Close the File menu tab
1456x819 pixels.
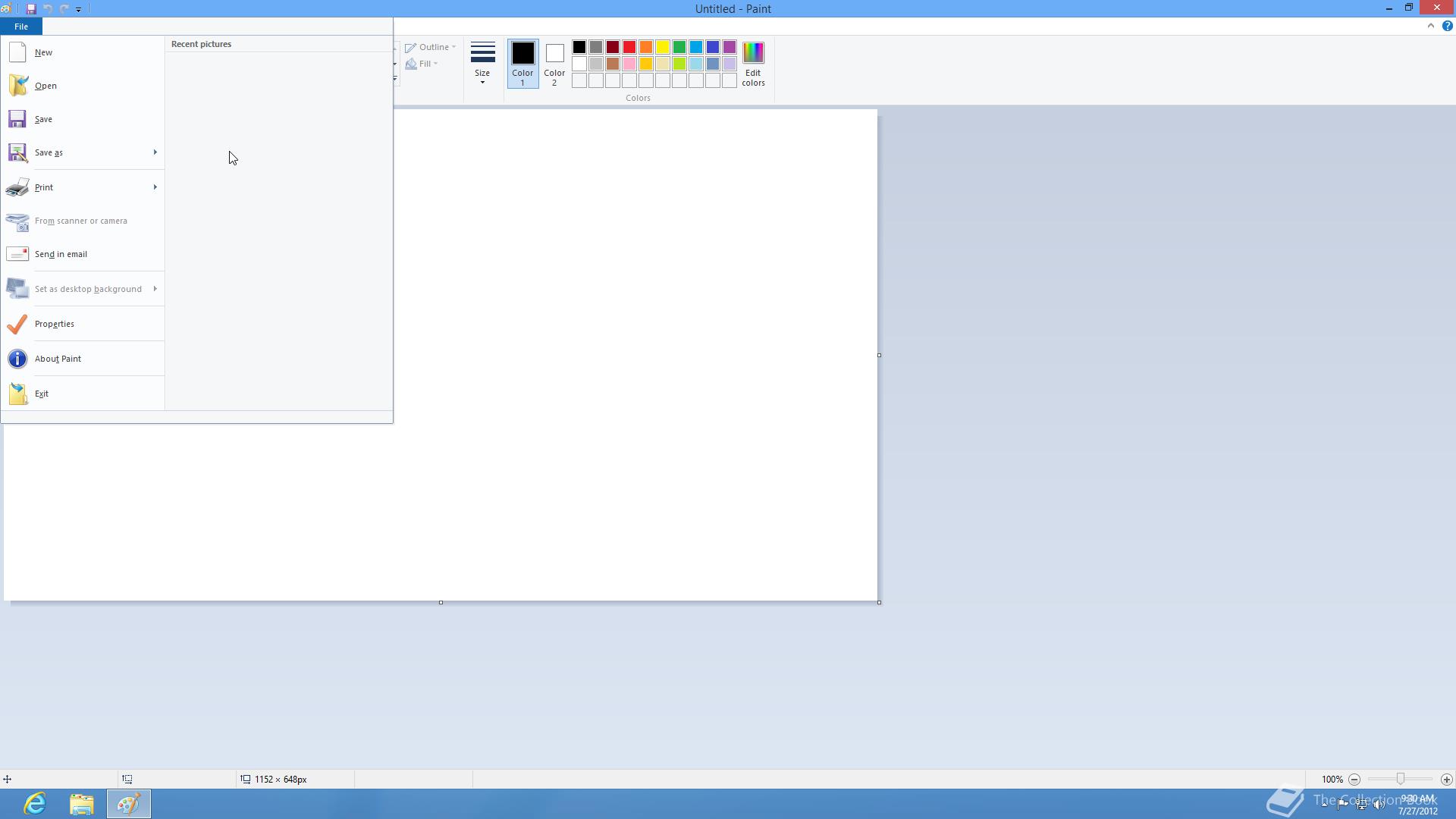tap(21, 27)
